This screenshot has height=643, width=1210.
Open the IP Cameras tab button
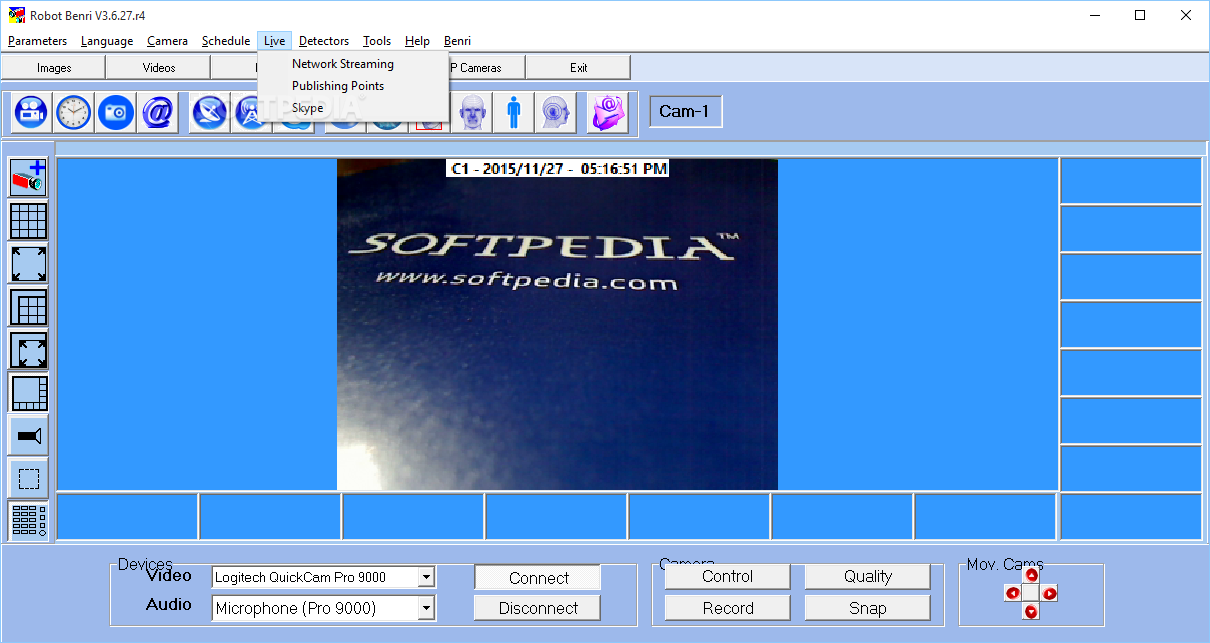[x=486, y=68]
